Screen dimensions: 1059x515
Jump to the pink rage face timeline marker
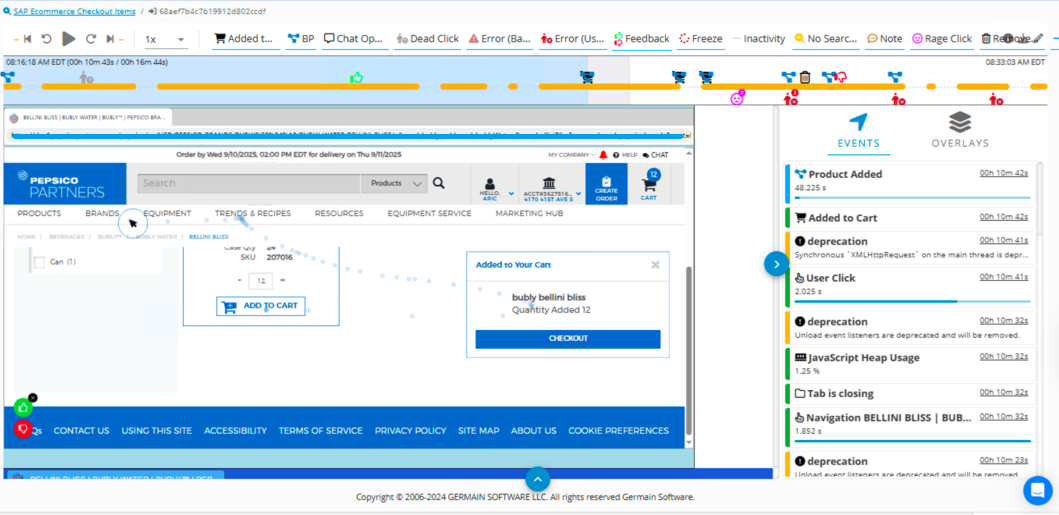[737, 98]
